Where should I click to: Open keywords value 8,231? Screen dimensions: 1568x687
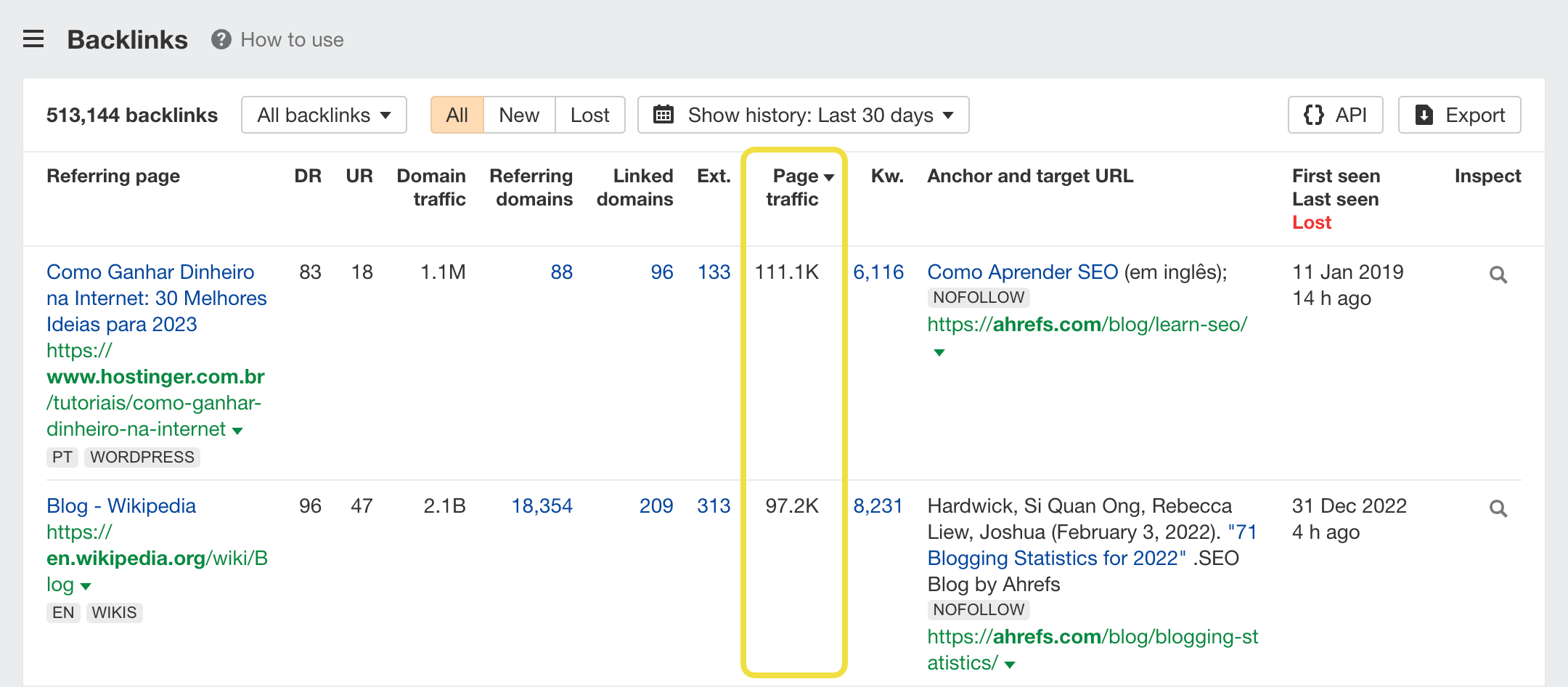(878, 505)
